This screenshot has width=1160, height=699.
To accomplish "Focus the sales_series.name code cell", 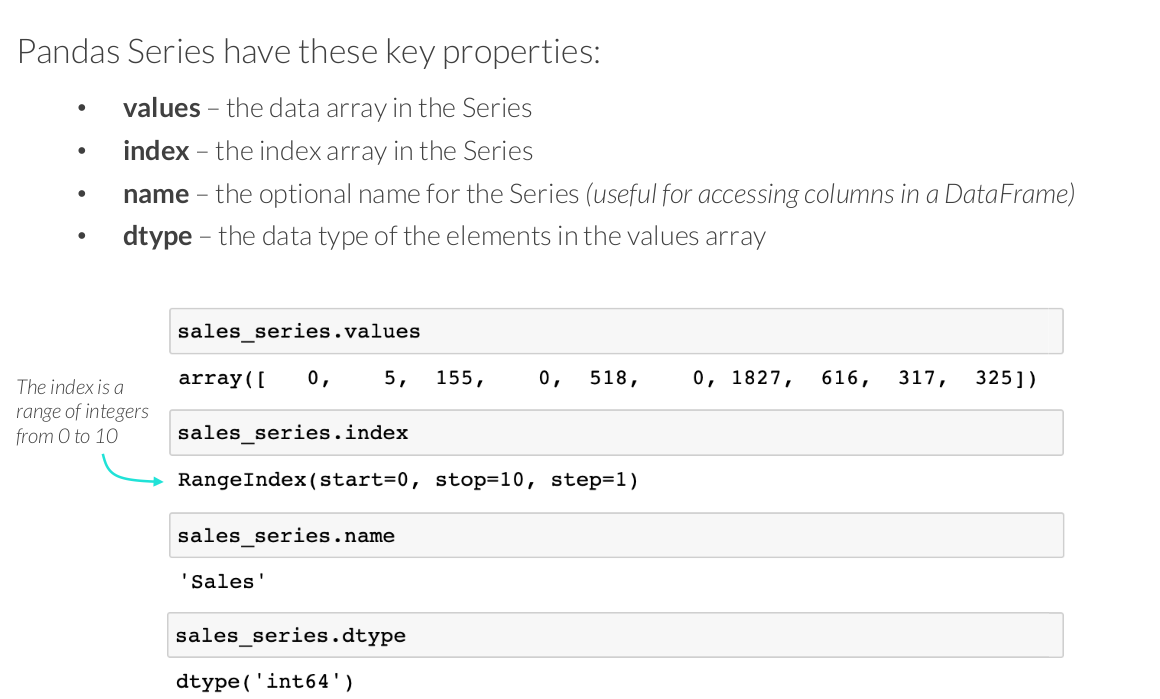I will tap(615, 536).
